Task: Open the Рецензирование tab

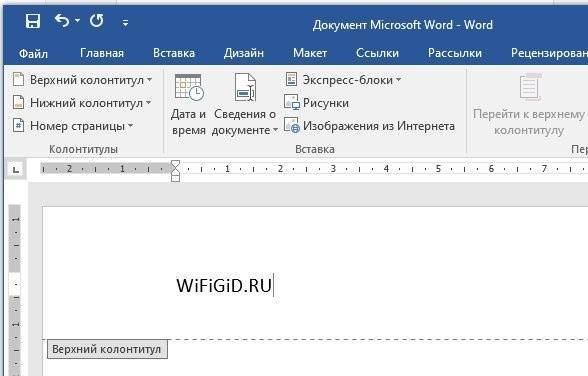Action: click(549, 53)
